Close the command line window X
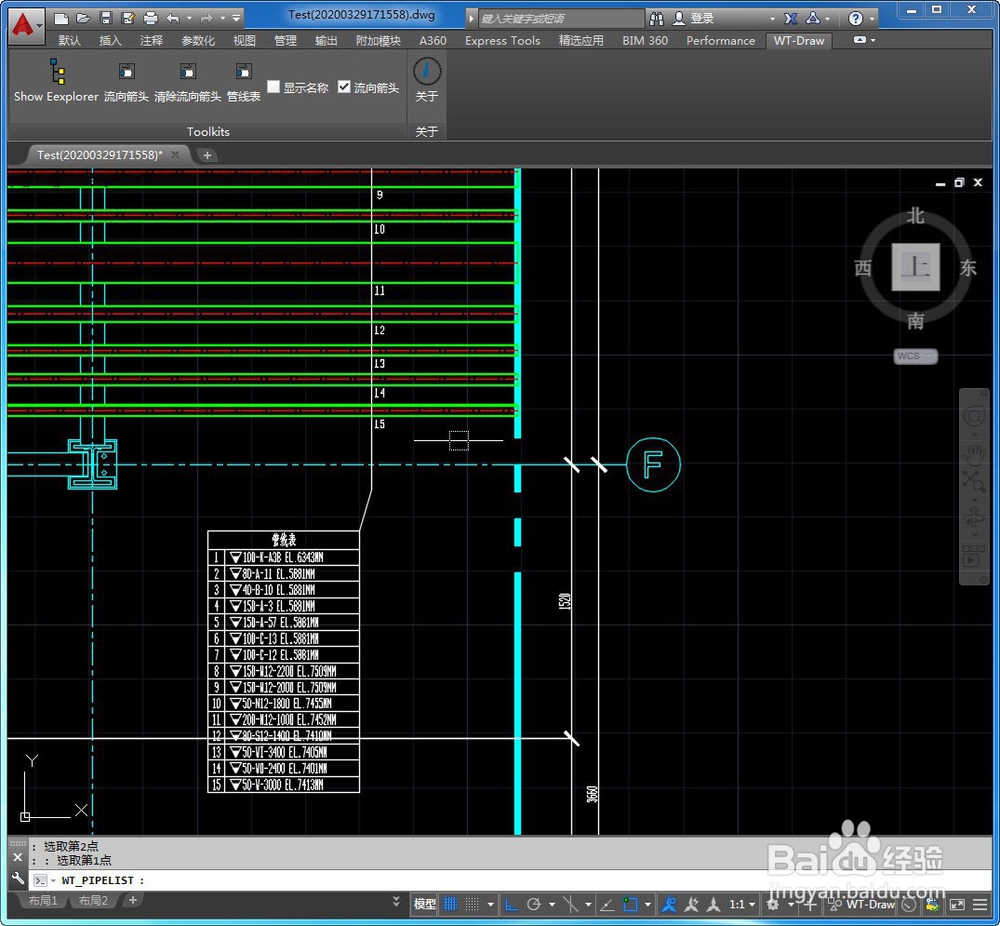Viewport: 1000px width, 926px height. [x=18, y=857]
